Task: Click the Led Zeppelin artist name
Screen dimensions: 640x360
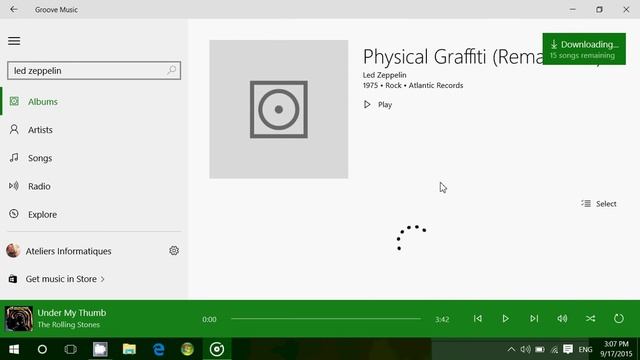Action: pos(384,75)
